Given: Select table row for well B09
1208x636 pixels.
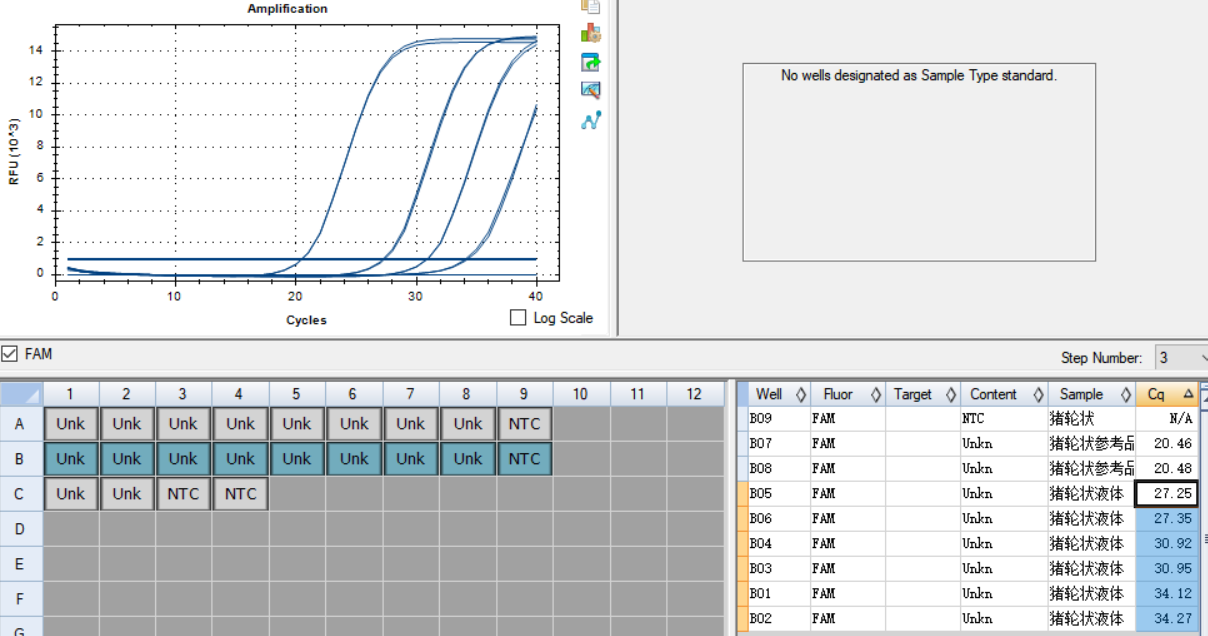Looking at the screenshot, I should coord(967,419).
